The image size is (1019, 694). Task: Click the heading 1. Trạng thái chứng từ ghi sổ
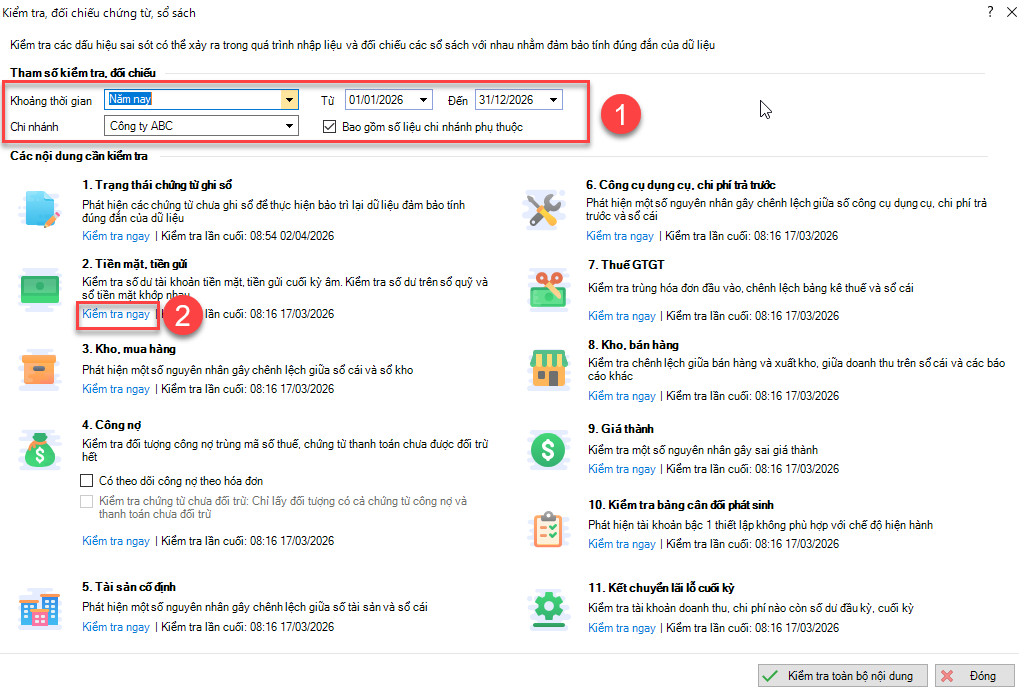coord(157,185)
